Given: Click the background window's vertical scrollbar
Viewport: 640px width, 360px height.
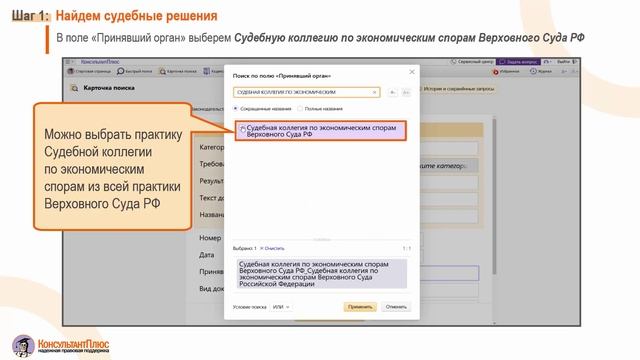Looking at the screenshot, I should click(x=495, y=196).
